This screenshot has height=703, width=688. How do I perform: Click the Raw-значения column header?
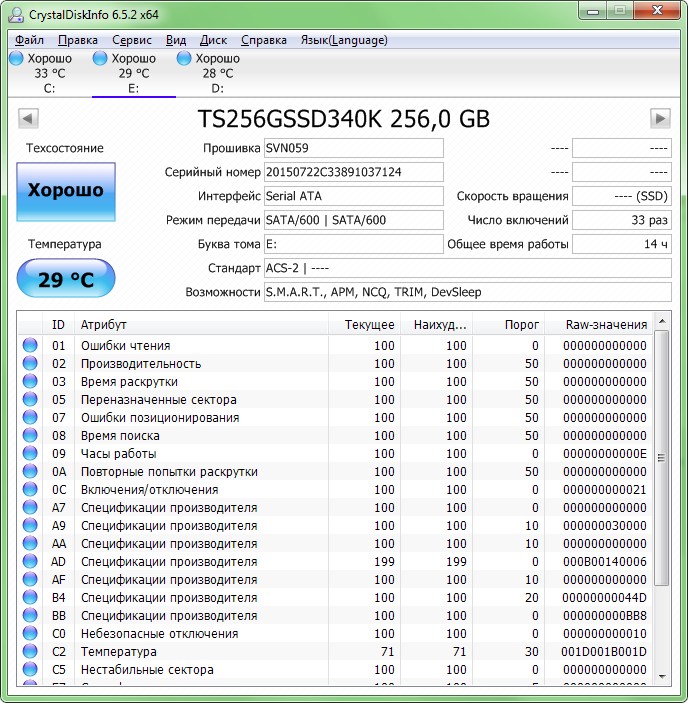click(598, 325)
